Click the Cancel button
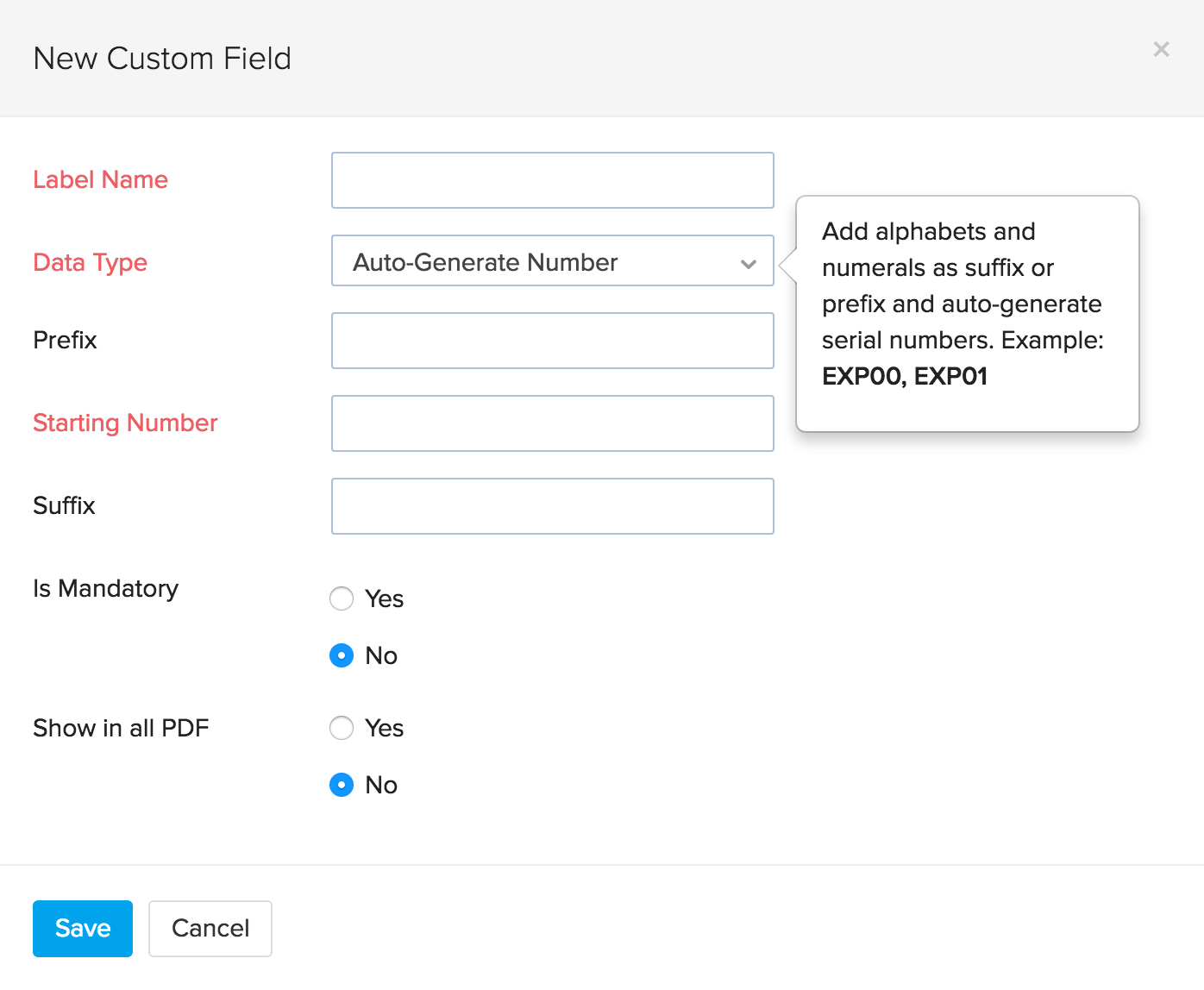The image size is (1204, 990). (x=210, y=929)
